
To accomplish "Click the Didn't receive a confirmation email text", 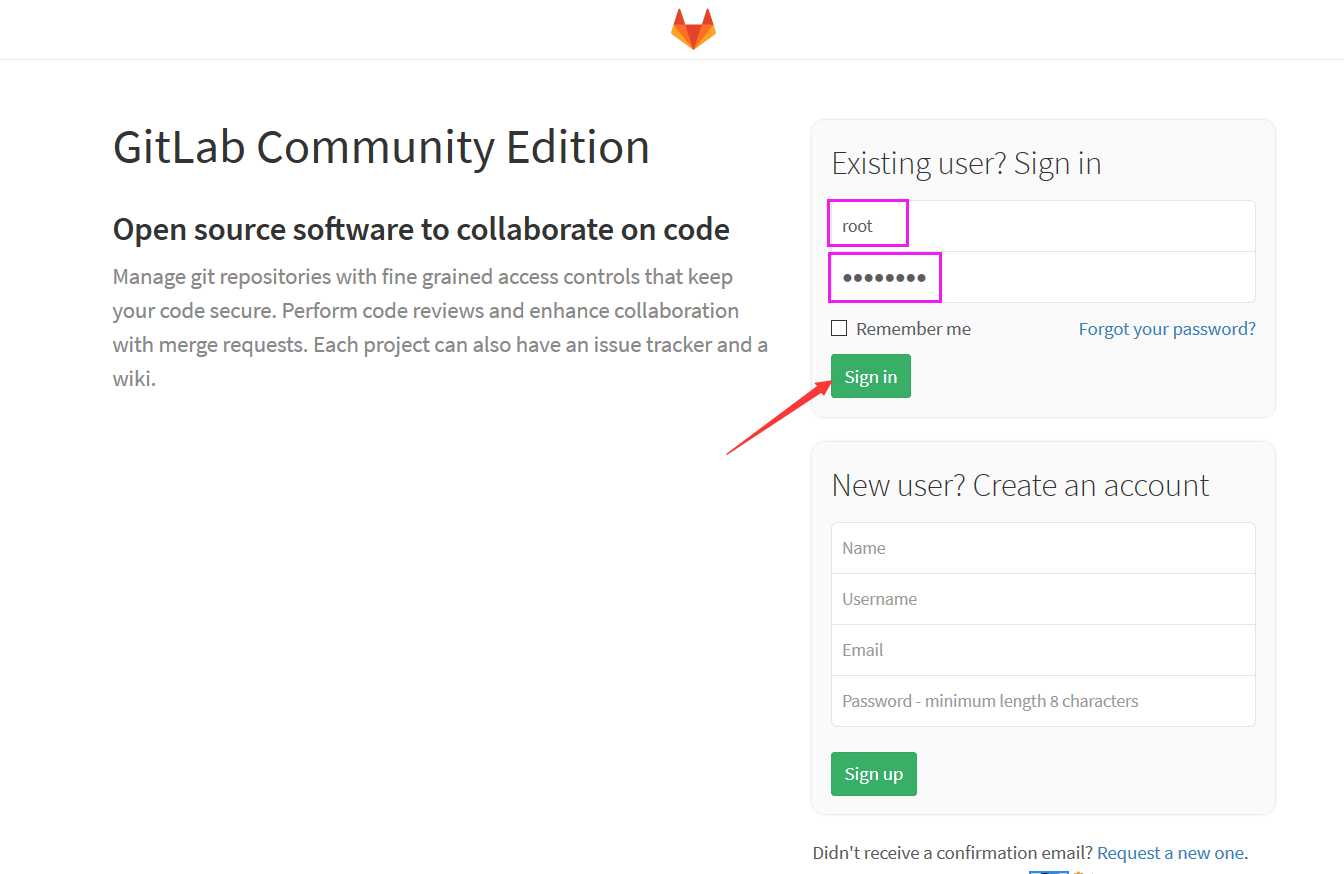I will [x=953, y=853].
